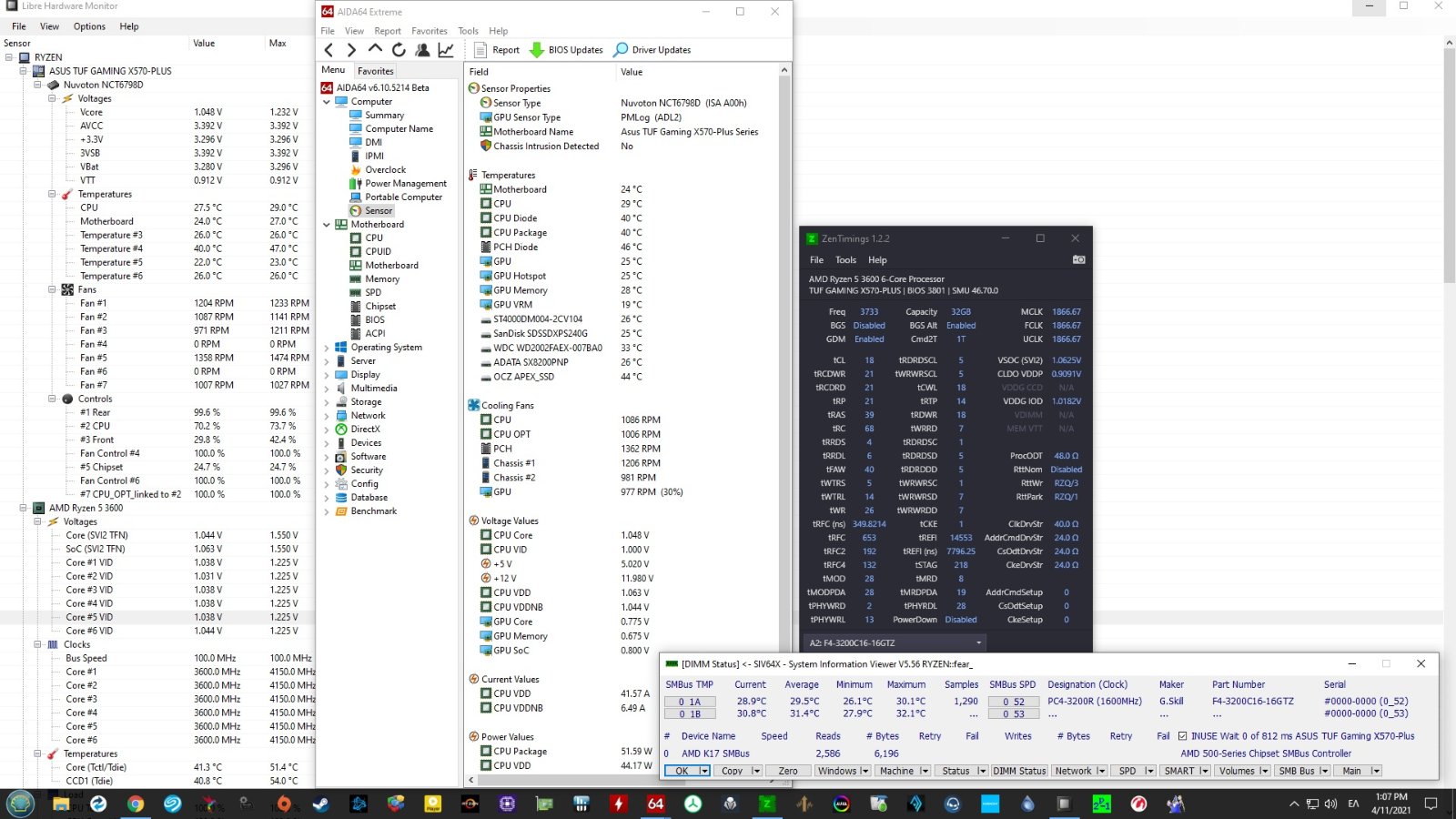Open Chrome from the taskbar
Screen dimensions: 1456x819
pos(136,804)
